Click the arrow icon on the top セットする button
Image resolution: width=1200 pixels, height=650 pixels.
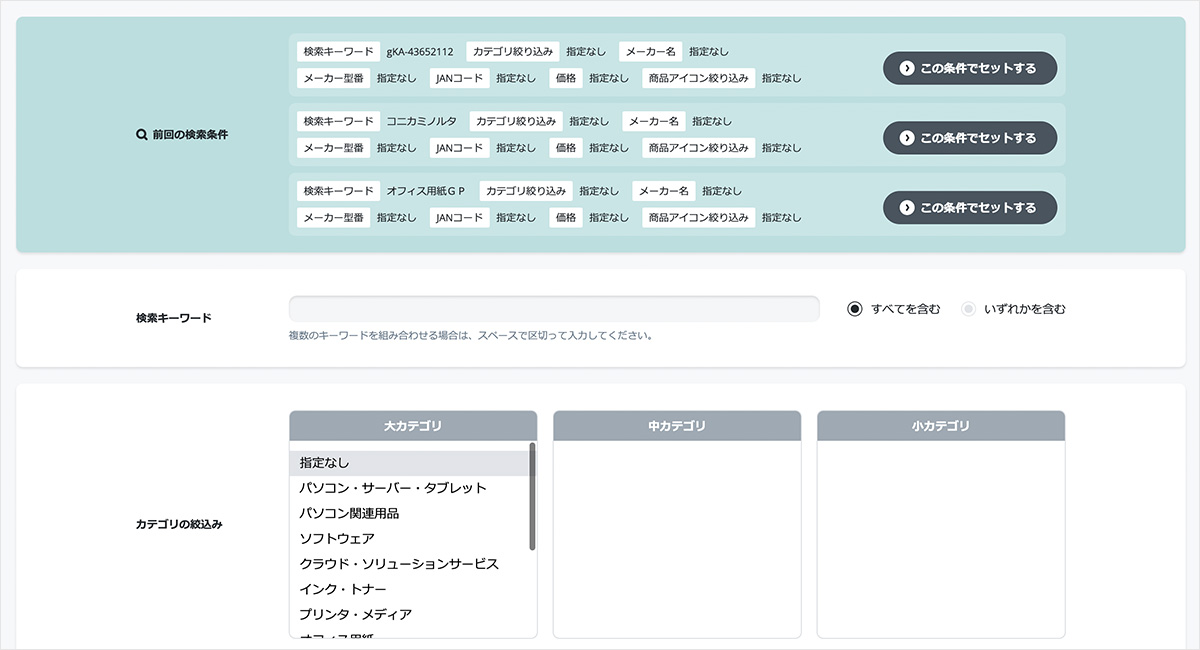coord(908,68)
